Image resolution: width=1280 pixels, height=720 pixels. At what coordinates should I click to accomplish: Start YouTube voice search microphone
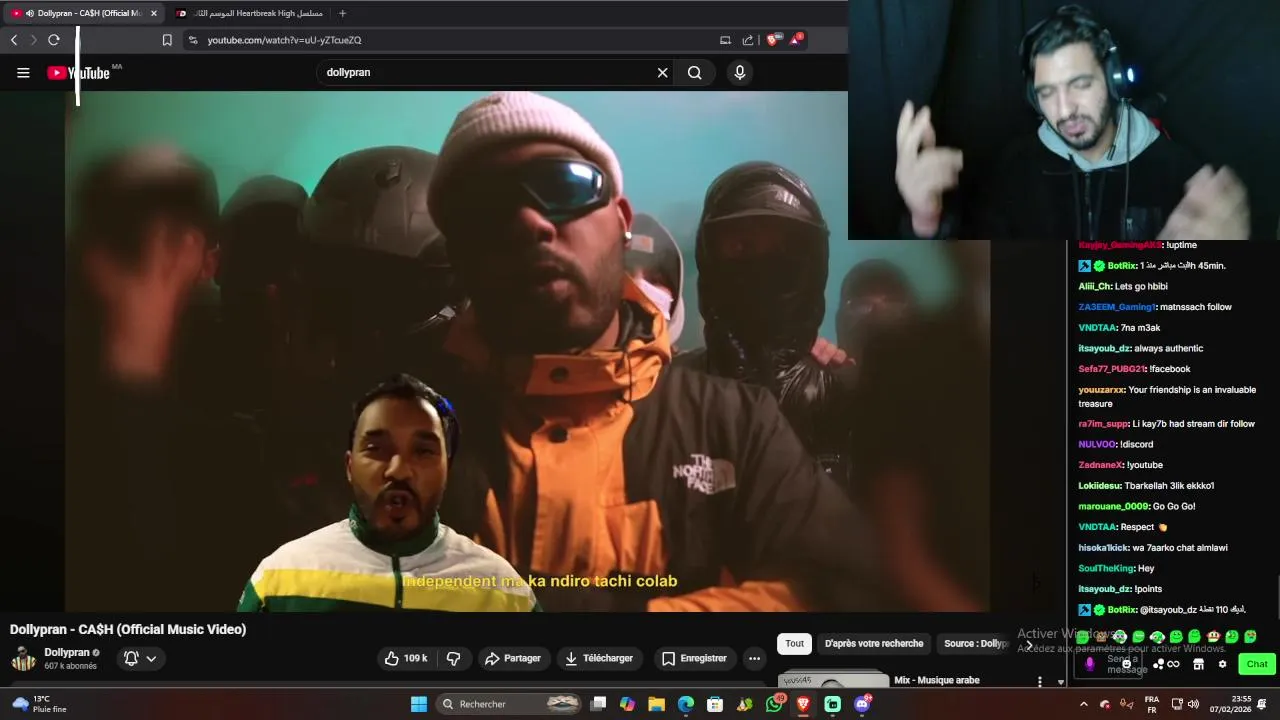pyautogui.click(x=740, y=72)
